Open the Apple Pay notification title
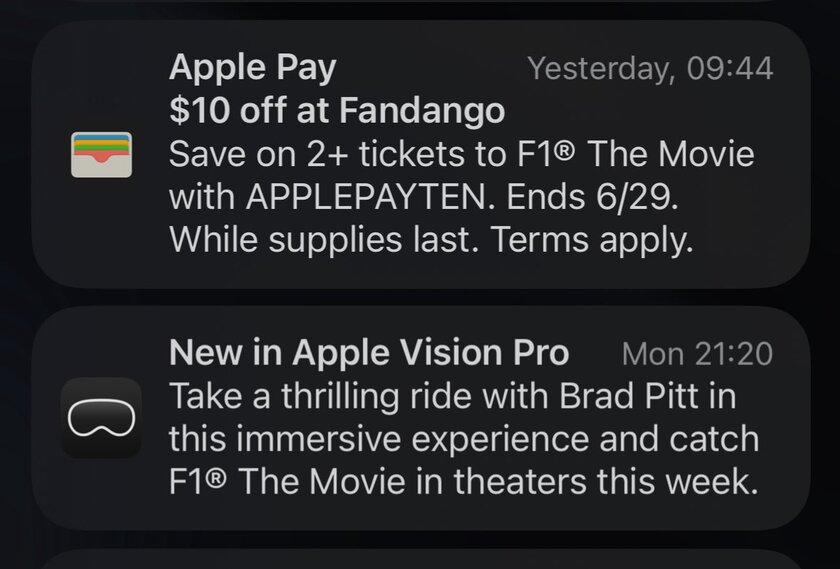Viewport: 840px width, 569px height. (x=252, y=68)
